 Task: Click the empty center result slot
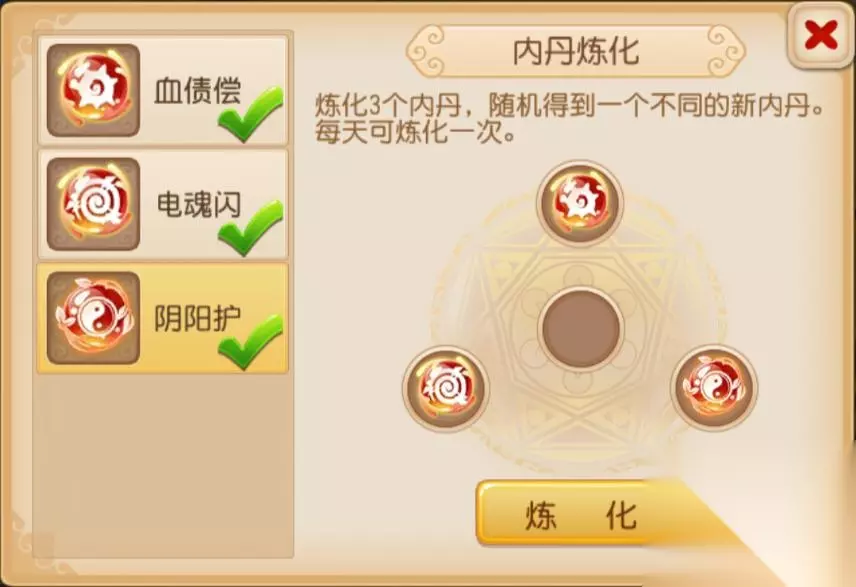[x=580, y=329]
